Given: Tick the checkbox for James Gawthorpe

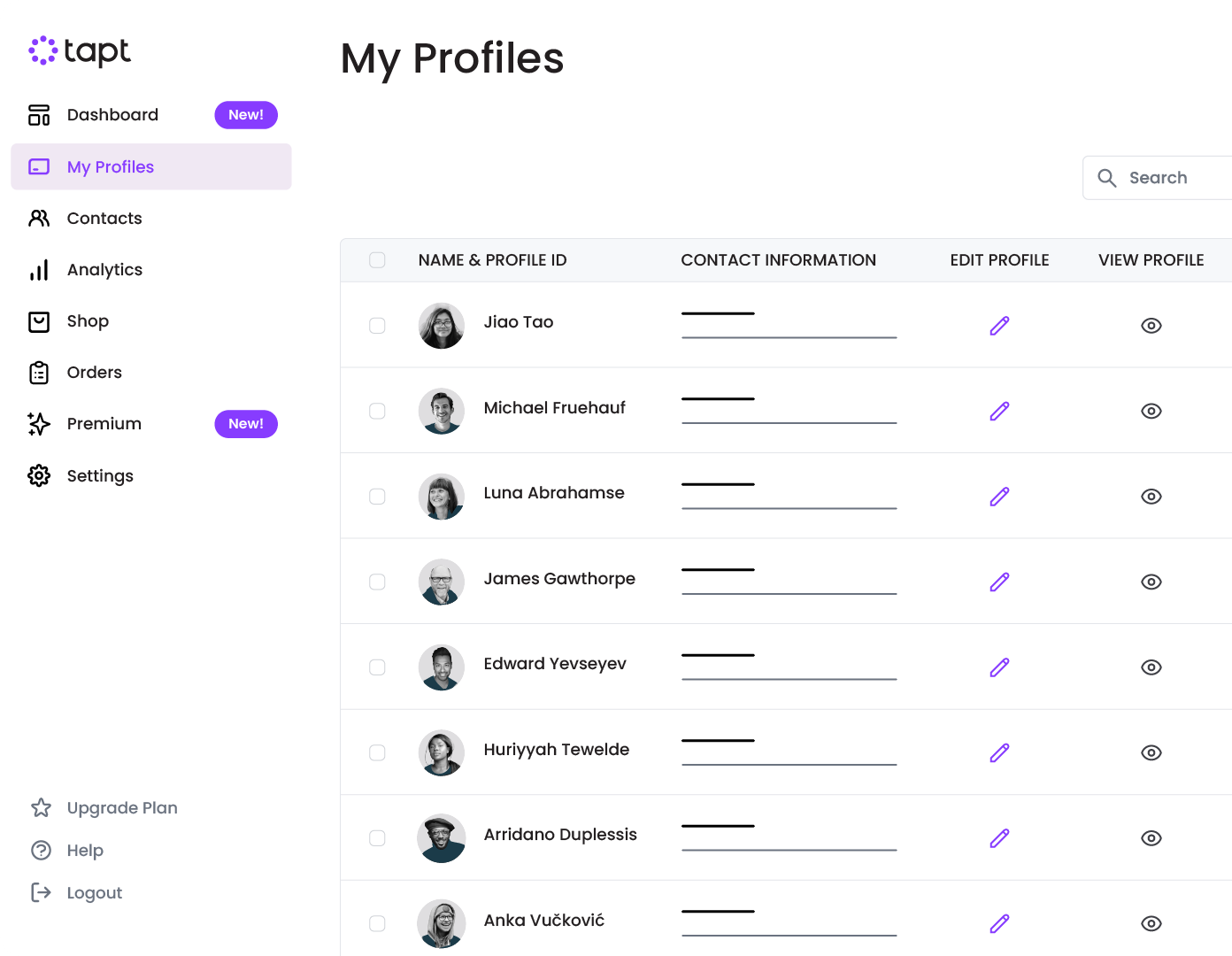Looking at the screenshot, I should point(377,582).
